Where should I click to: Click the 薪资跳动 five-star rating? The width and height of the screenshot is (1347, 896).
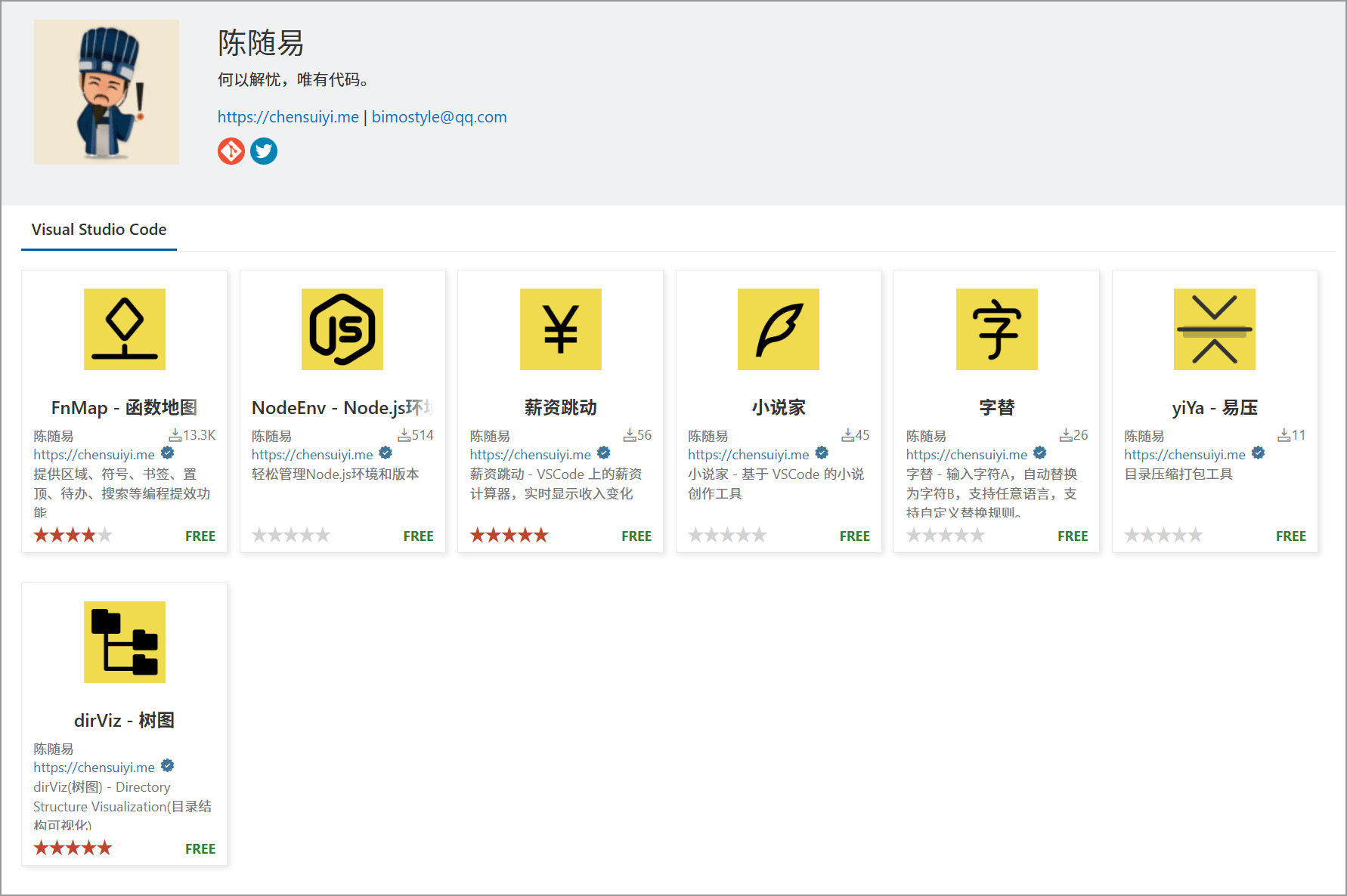[509, 536]
